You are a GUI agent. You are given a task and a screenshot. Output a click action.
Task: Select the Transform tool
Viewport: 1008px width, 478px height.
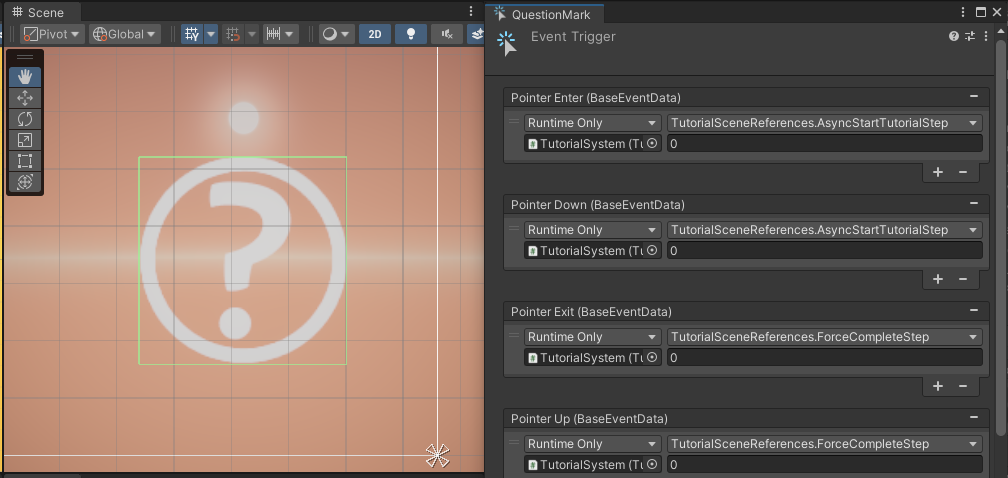point(25,182)
